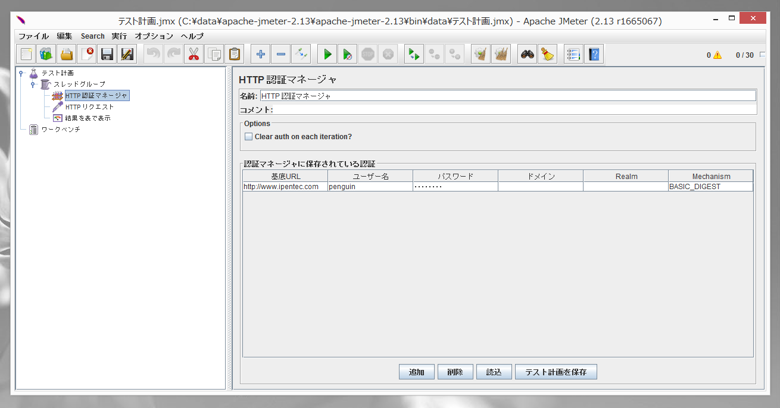Open Search with the binoculars icon
This screenshot has width=780, height=408.
[527, 54]
